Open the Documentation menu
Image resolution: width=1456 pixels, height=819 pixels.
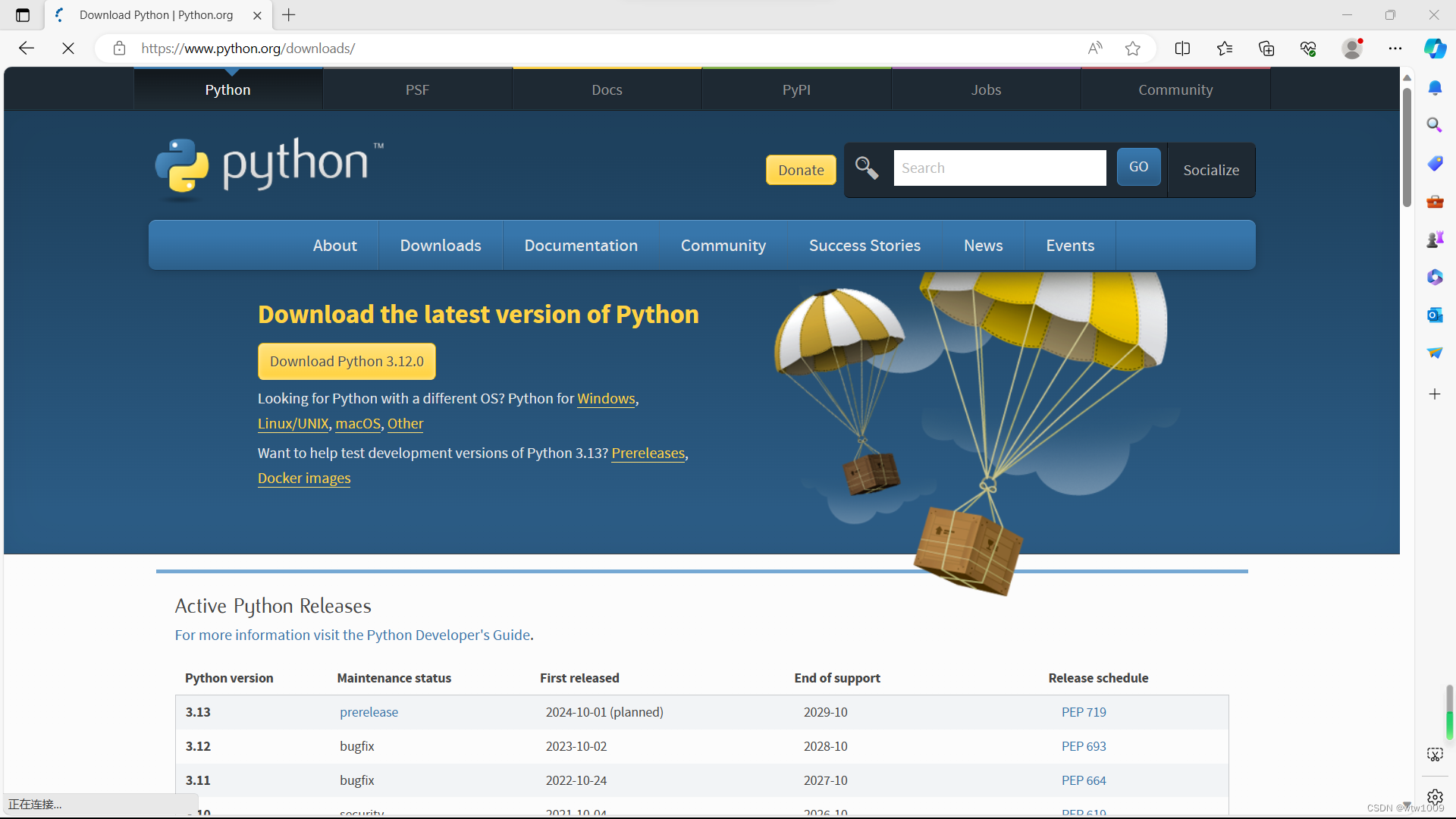pos(581,246)
